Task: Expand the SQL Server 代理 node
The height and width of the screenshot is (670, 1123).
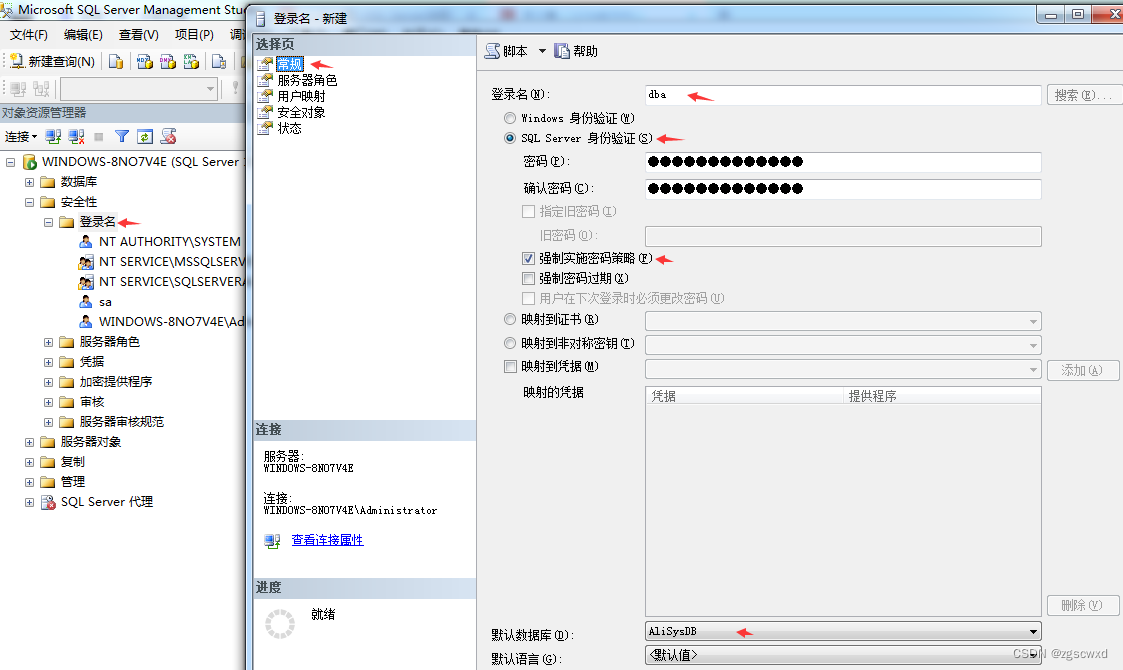Action: 29,503
